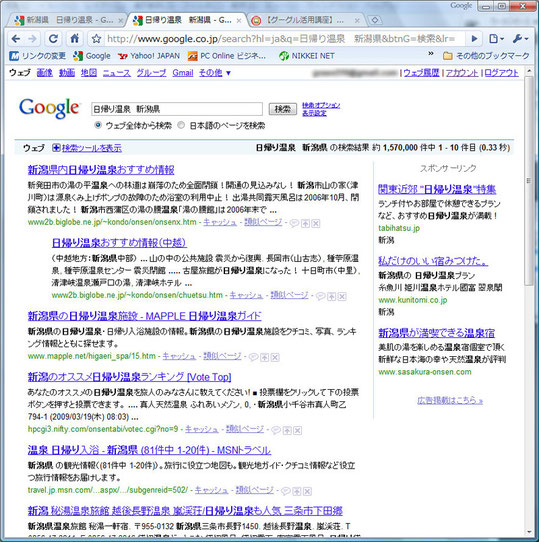This screenshot has width=539, height=542.
Task: Click the scrollbar down arrow
Action: click(529, 532)
